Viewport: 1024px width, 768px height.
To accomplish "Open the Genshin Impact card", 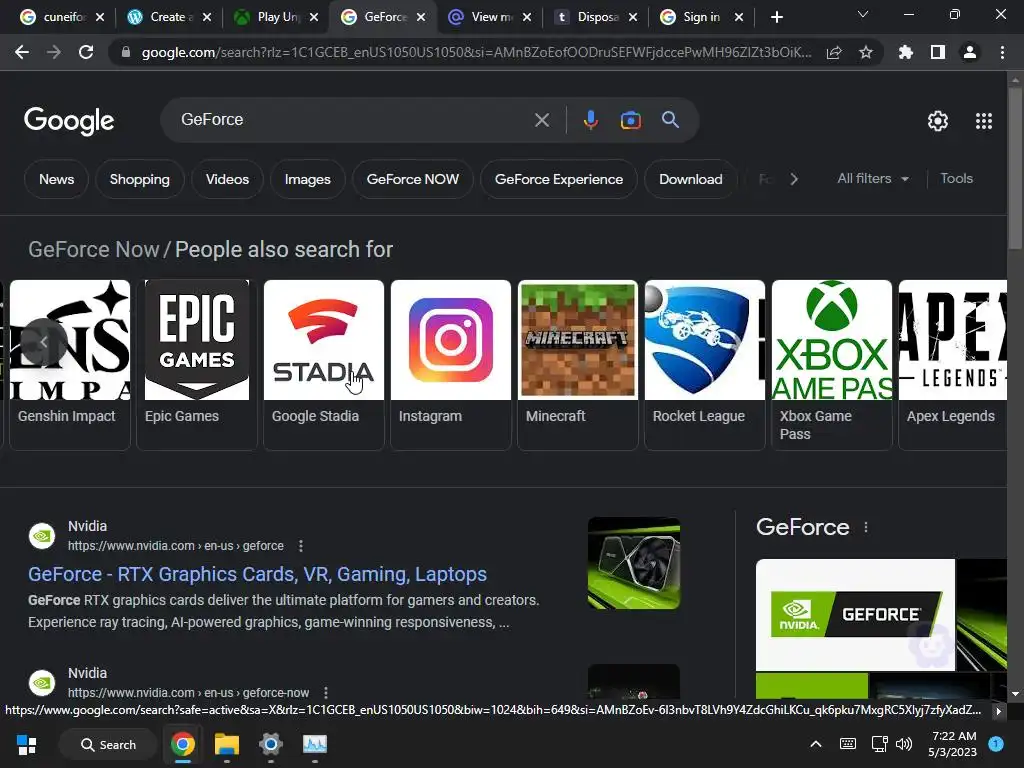I will click(x=70, y=364).
